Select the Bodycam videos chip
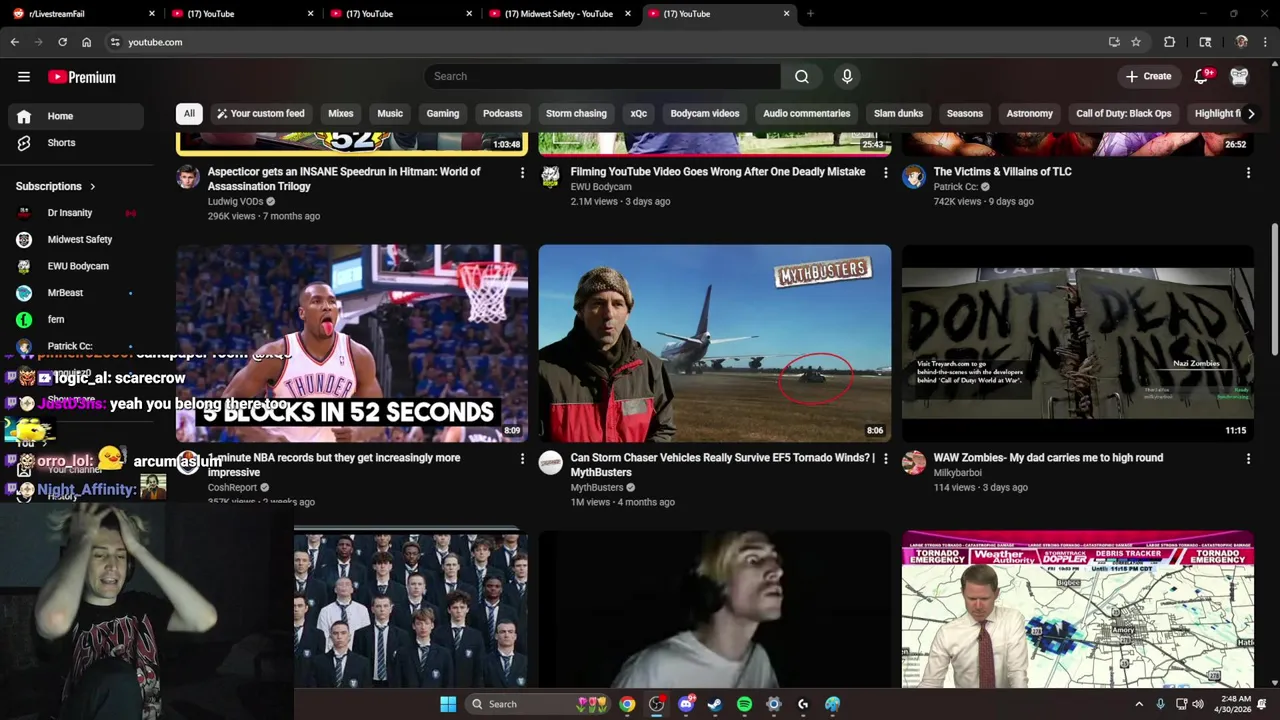 pos(705,113)
